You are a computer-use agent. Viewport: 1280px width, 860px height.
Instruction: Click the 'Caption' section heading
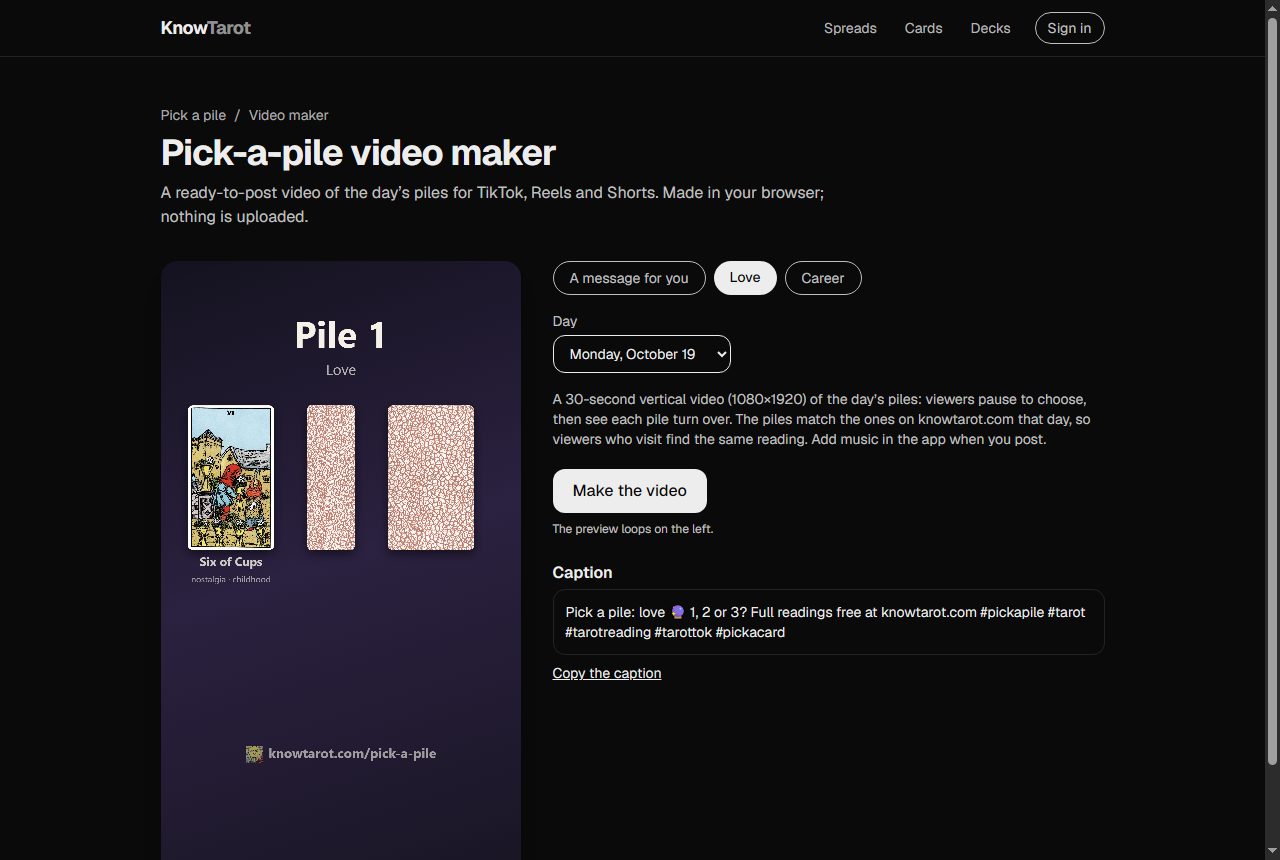[x=582, y=573]
